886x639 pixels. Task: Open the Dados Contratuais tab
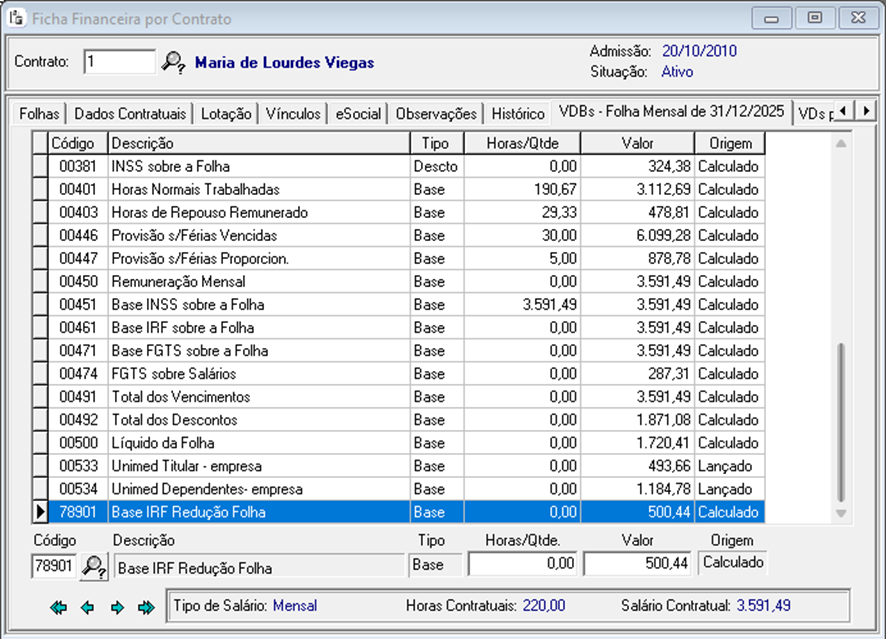pos(129,114)
